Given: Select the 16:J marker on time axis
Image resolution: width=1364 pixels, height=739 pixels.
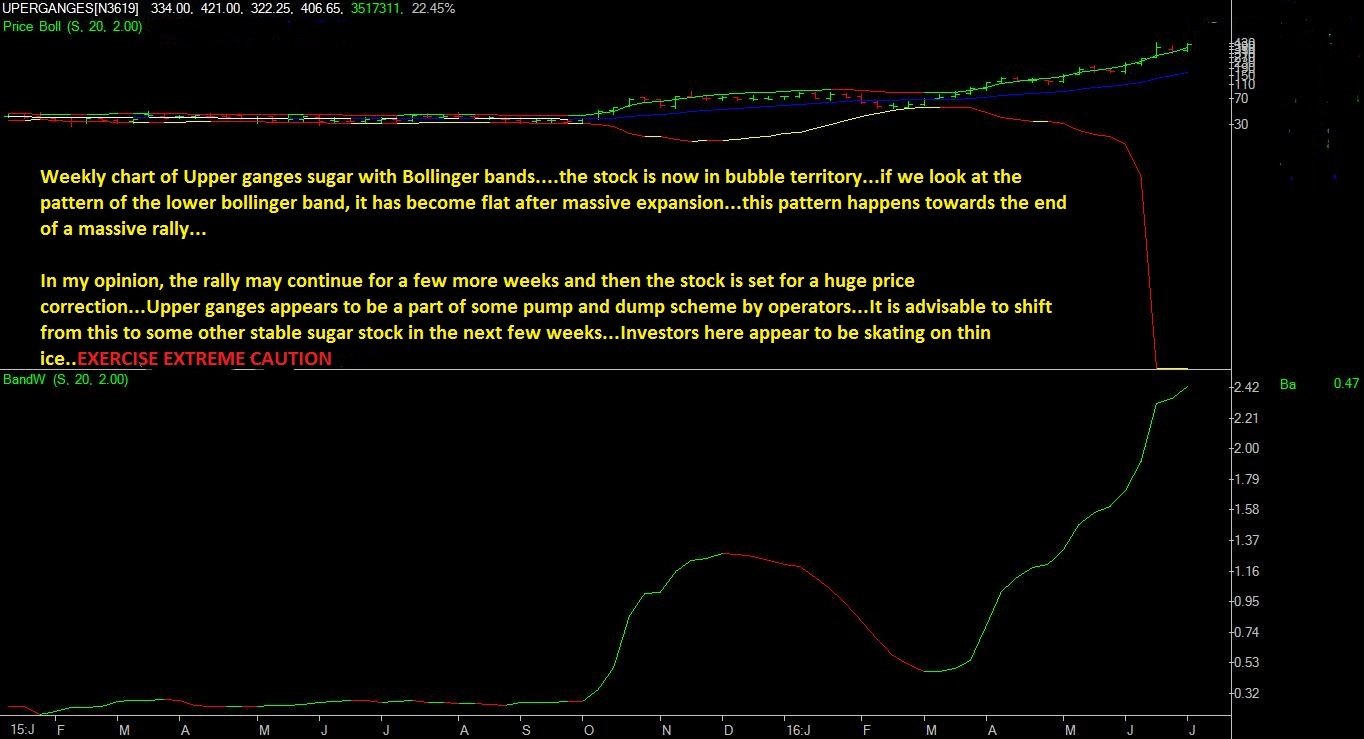Looking at the screenshot, I should [x=797, y=730].
